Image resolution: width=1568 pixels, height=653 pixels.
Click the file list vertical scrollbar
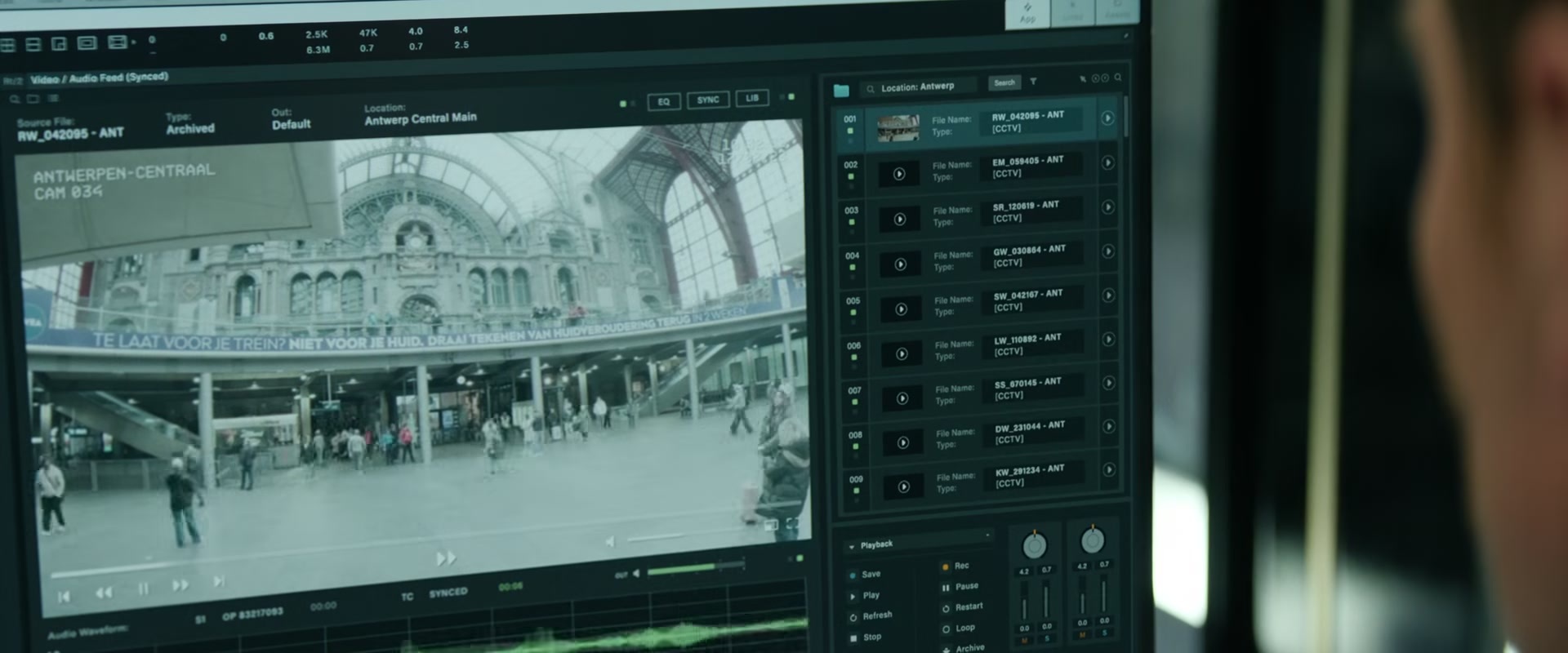tap(1125, 115)
